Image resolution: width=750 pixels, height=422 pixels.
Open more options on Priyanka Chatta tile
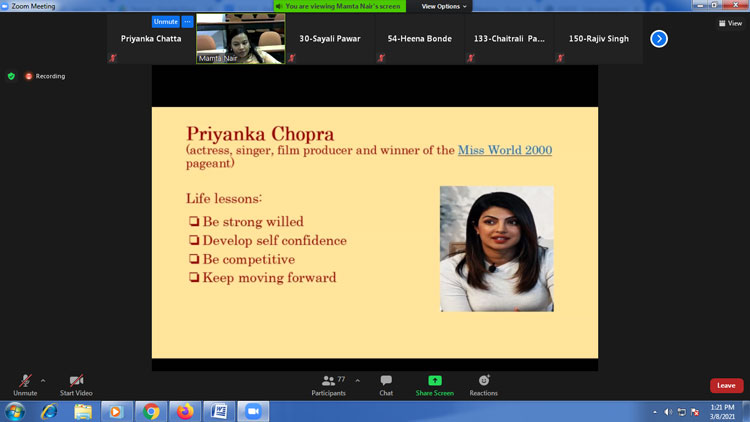coord(188,22)
